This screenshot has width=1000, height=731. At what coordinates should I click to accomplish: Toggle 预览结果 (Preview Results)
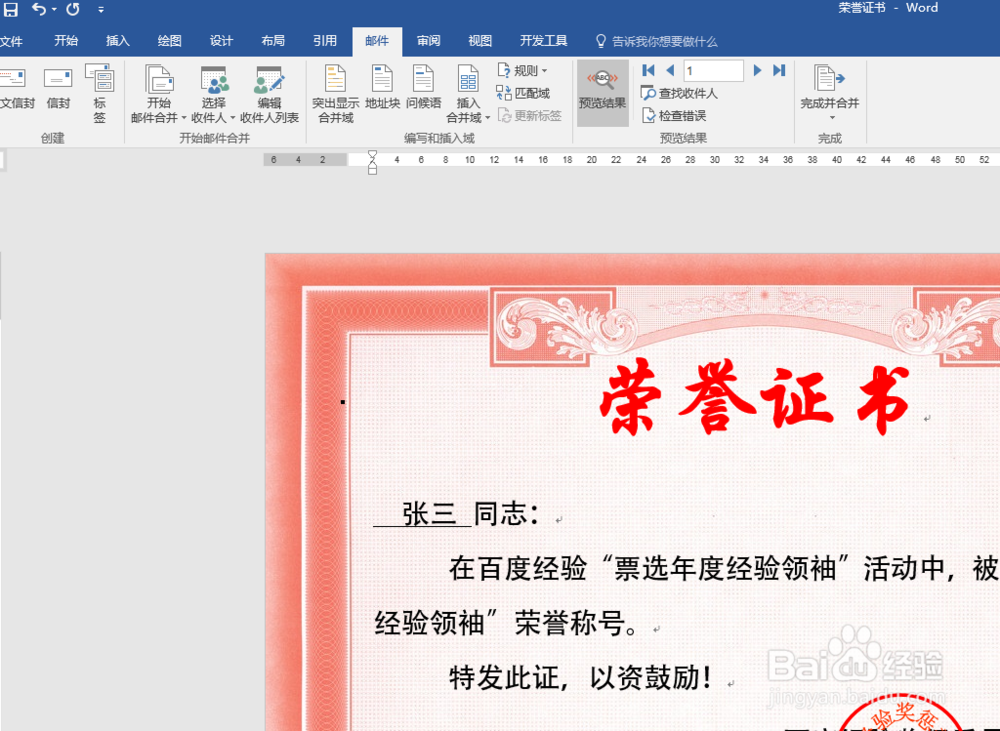coord(602,93)
